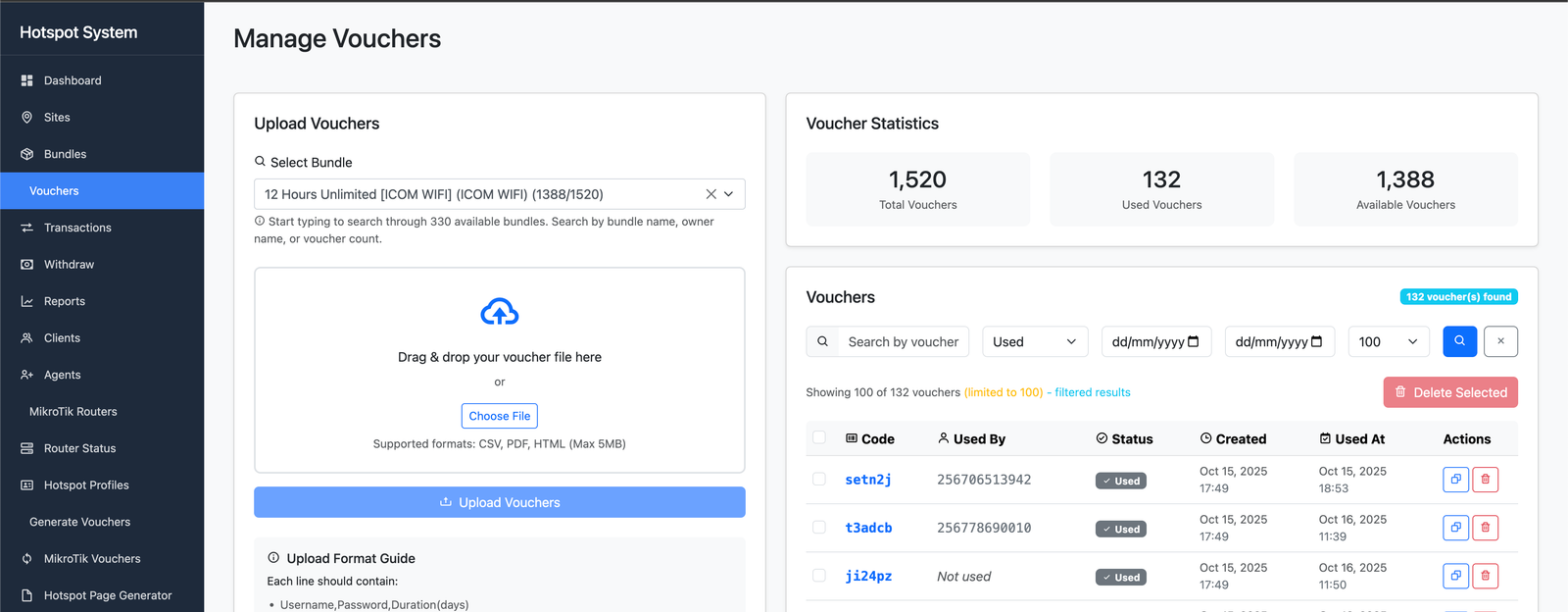Click the Choose File button
This screenshot has width=1568, height=612.
(500, 416)
